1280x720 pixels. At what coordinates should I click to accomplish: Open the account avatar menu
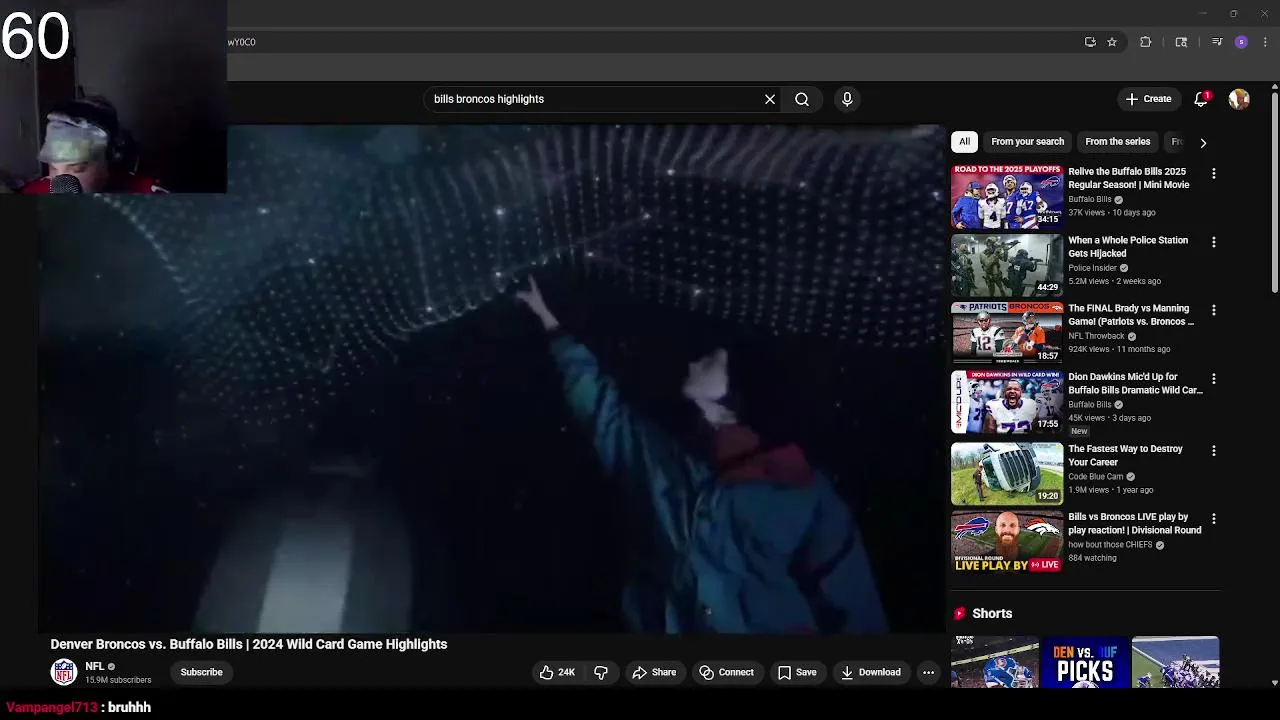[x=1239, y=99]
